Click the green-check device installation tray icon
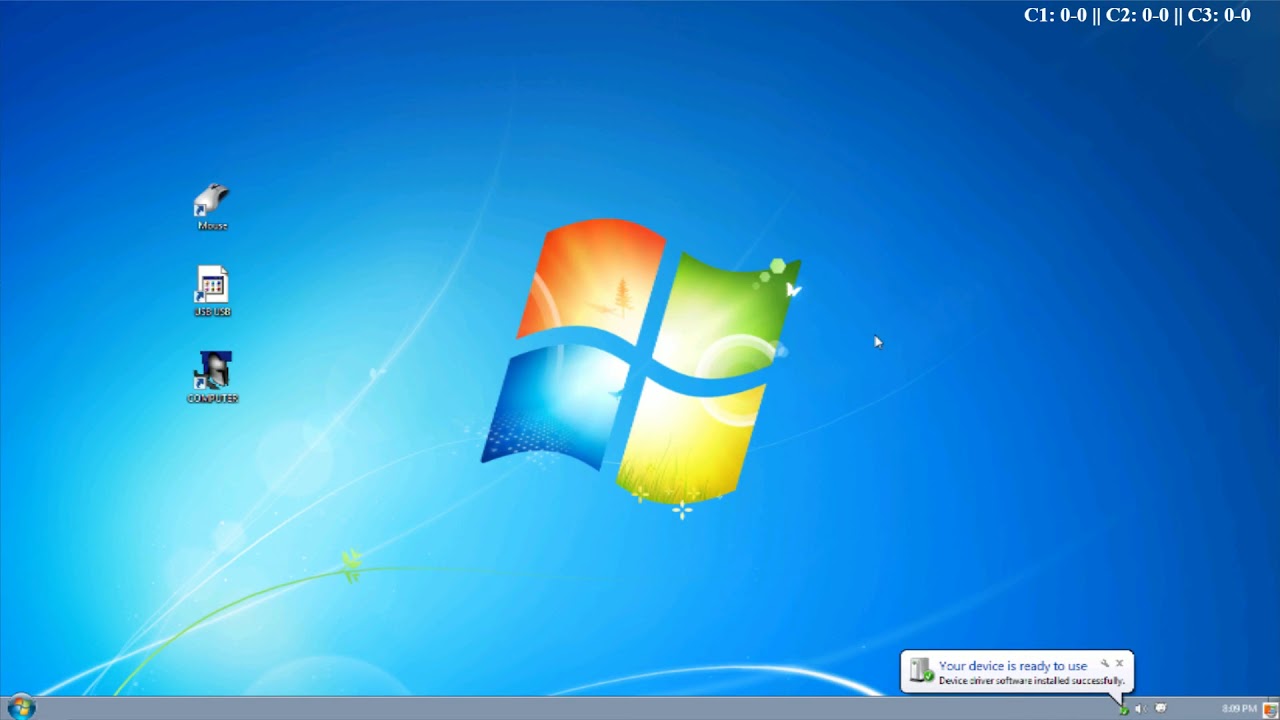 [x=1124, y=709]
